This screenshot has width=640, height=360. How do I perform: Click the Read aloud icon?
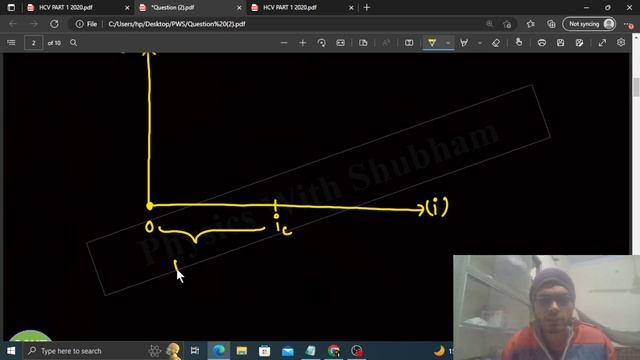pyautogui.click(x=386, y=43)
